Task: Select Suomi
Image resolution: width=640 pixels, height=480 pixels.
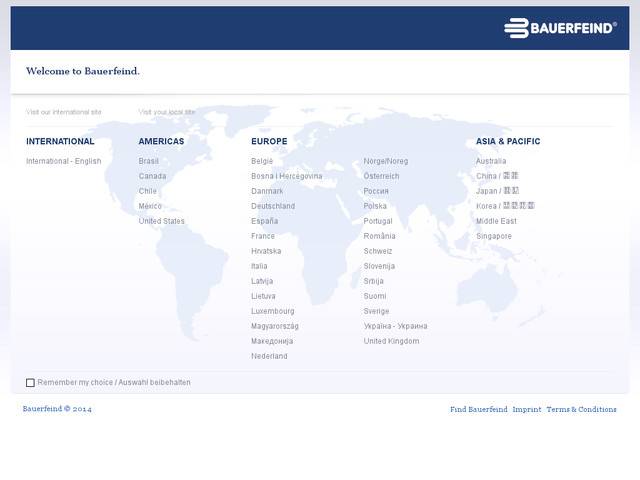Action: [375, 296]
